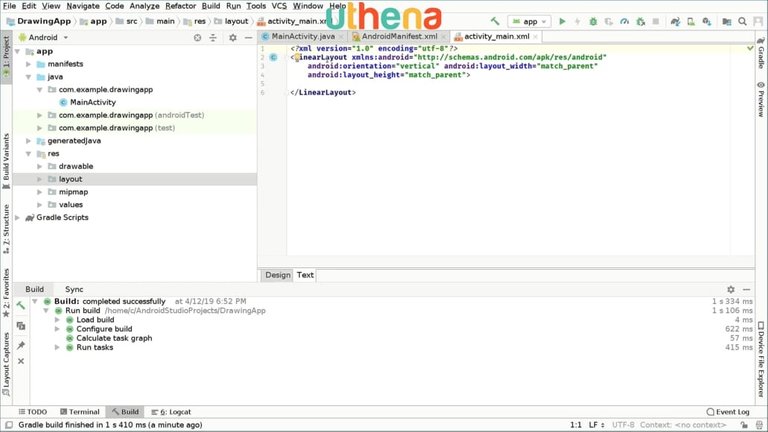Click the hammer build icon in Build panel
This screenshot has height=432, width=768.
click(21, 306)
